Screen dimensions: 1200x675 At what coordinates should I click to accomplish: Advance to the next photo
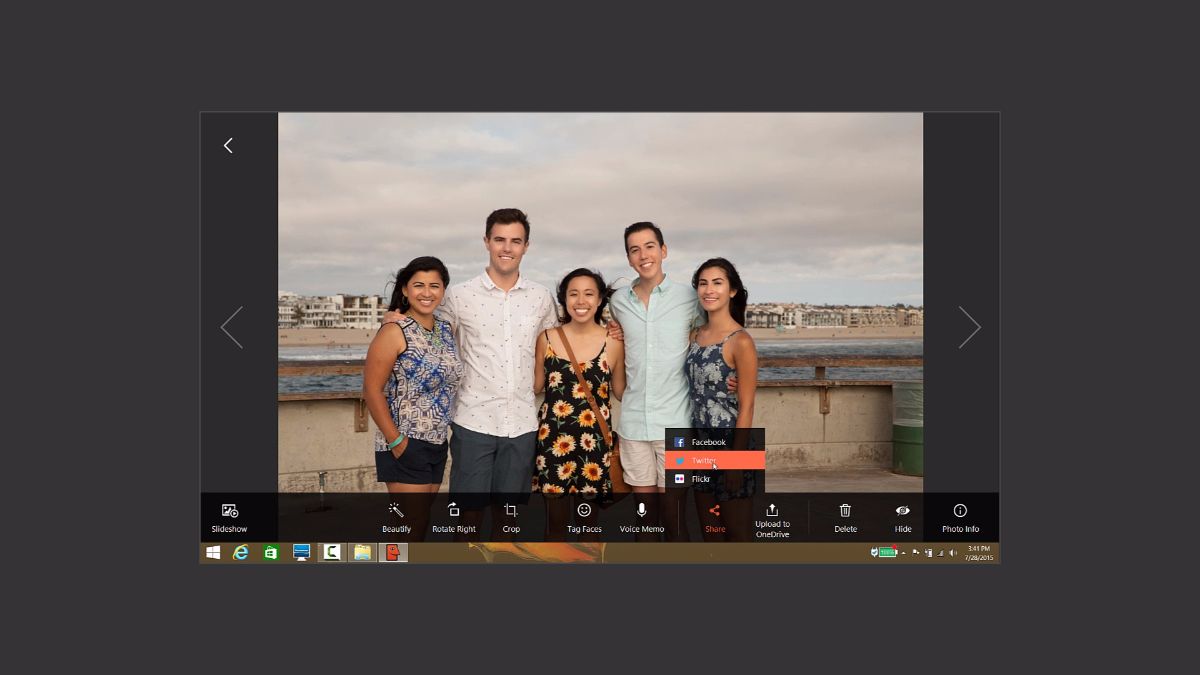[x=969, y=327]
